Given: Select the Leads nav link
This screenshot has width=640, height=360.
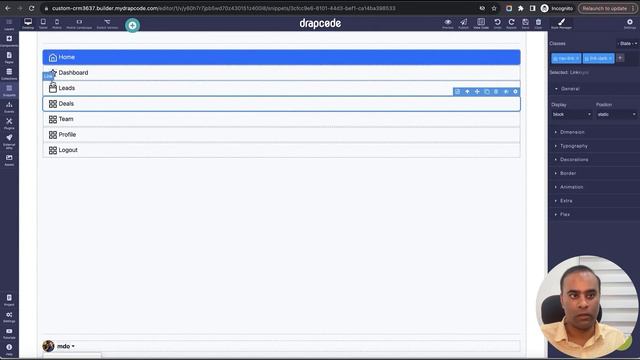Looking at the screenshot, I should coord(281,88).
